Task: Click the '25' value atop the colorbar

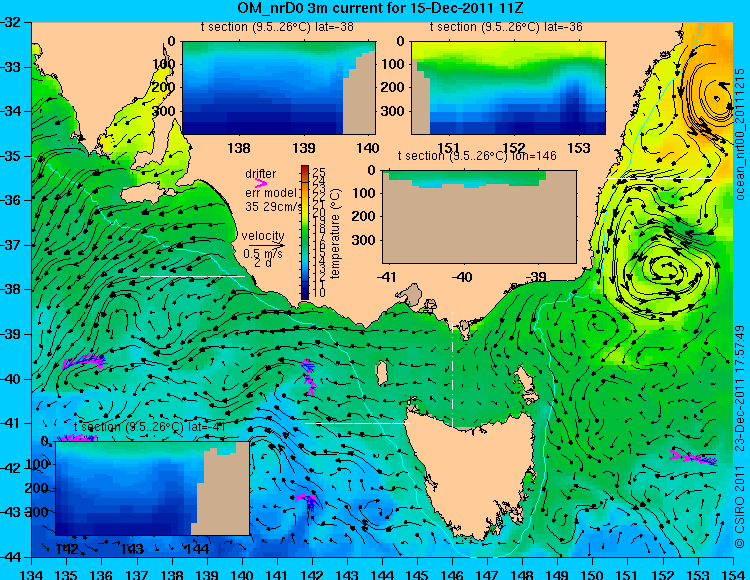Action: point(319,171)
